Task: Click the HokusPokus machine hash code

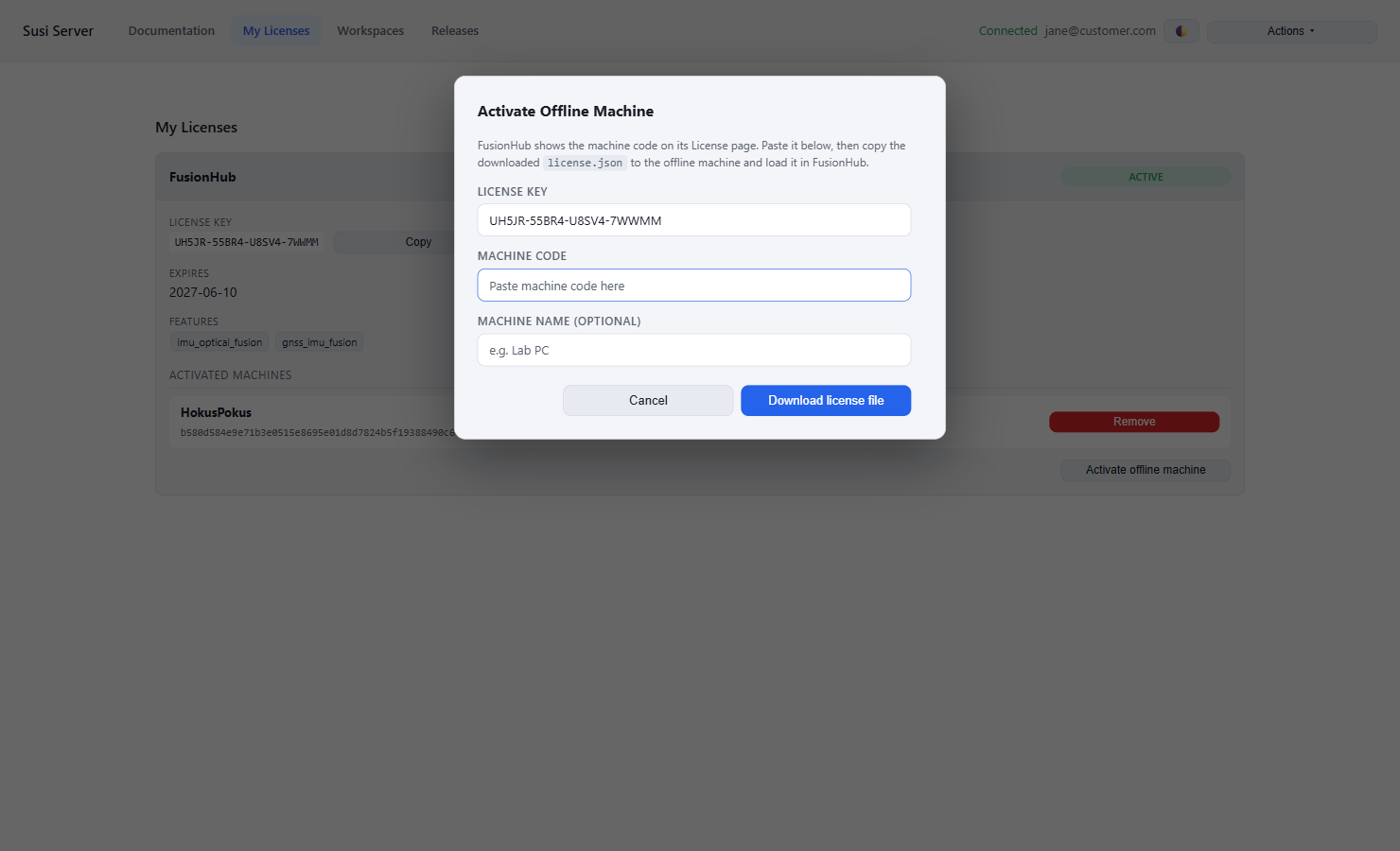Action: (x=318, y=433)
